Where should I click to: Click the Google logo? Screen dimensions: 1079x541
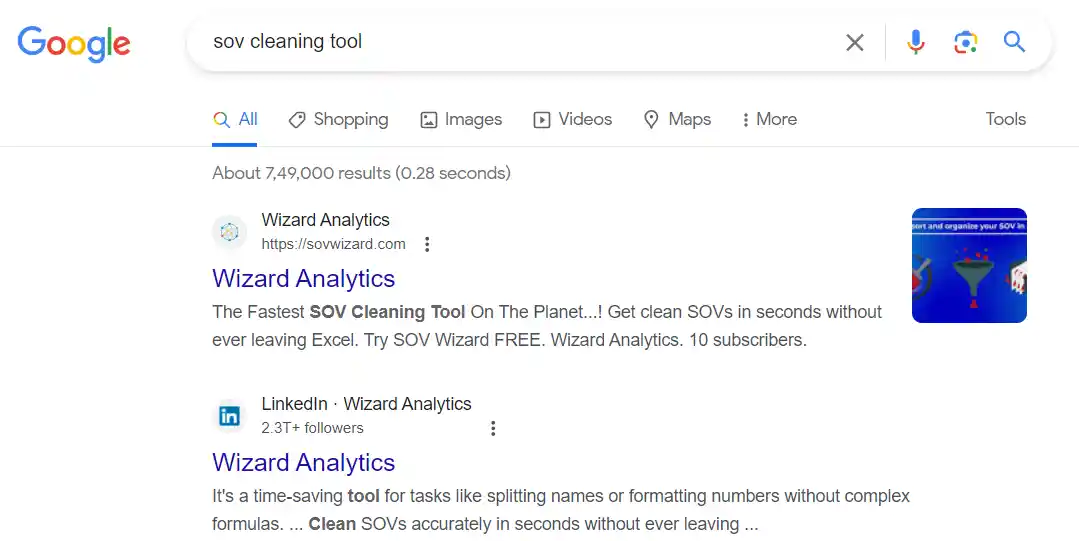point(74,42)
